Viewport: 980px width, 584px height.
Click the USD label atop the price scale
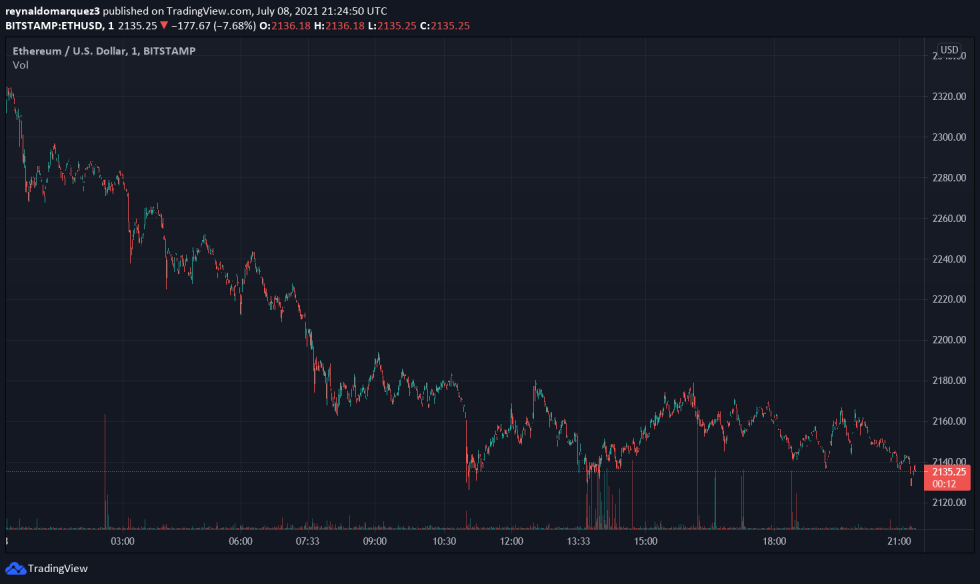[949, 48]
